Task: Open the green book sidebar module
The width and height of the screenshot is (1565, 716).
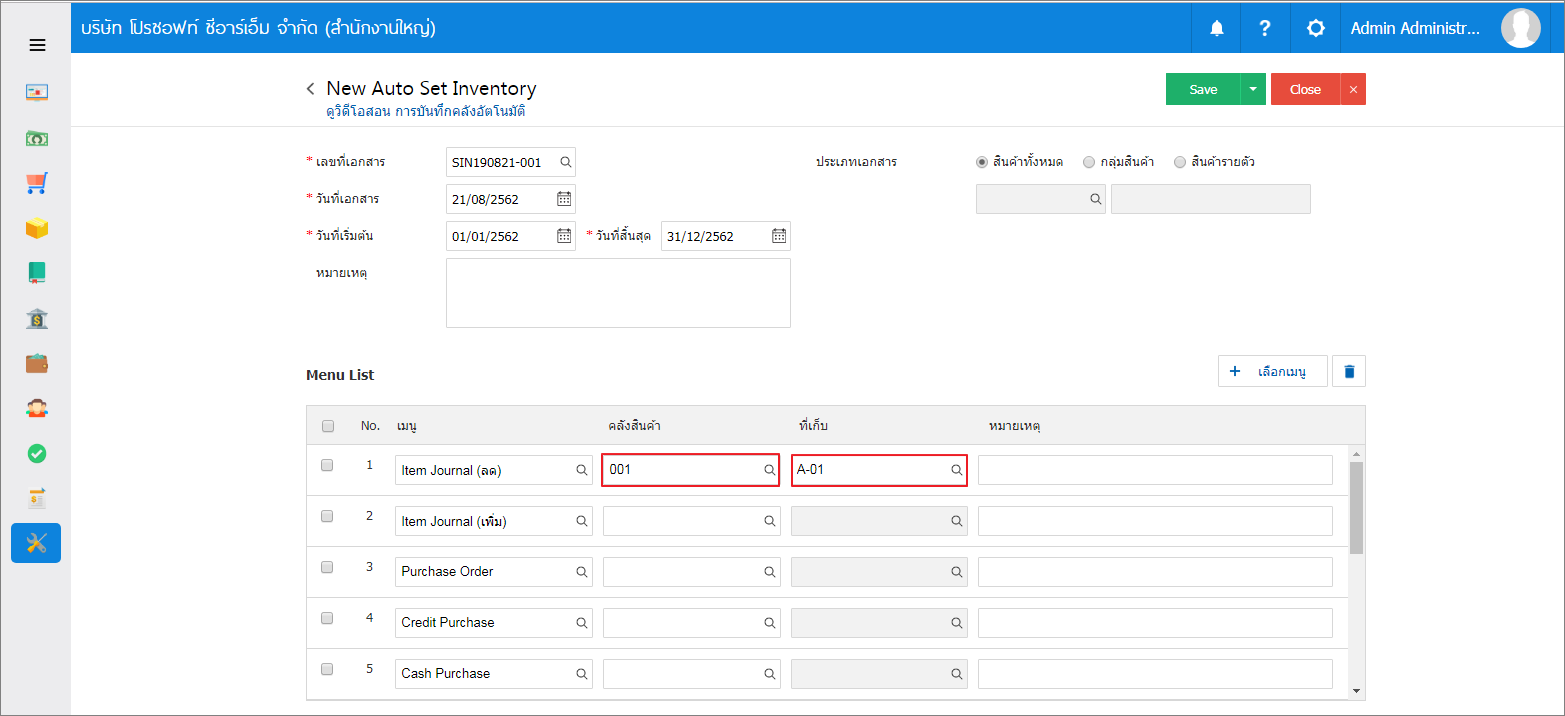Action: (37, 273)
